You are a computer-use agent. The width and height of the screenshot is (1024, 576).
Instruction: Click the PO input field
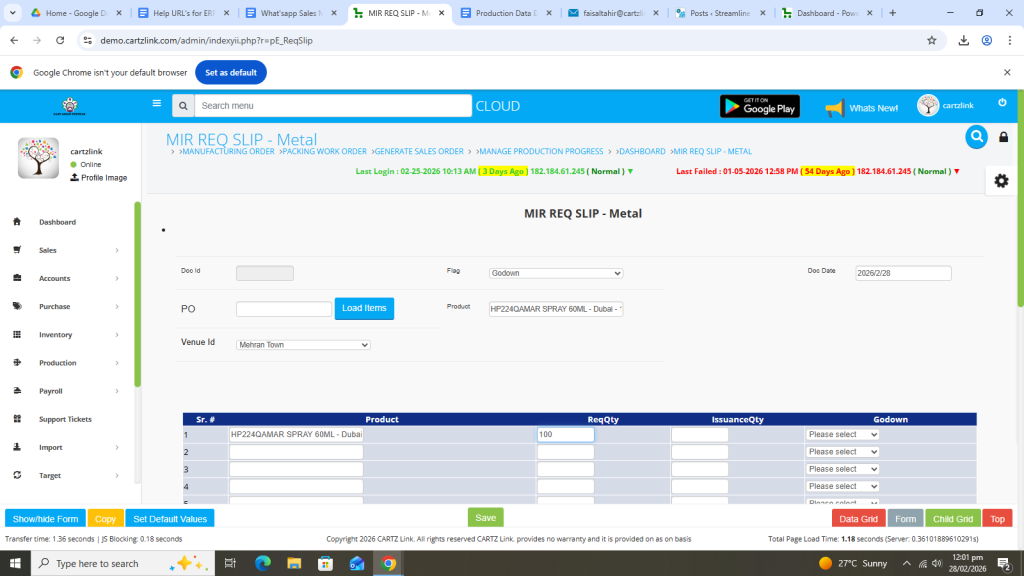pyautogui.click(x=283, y=309)
